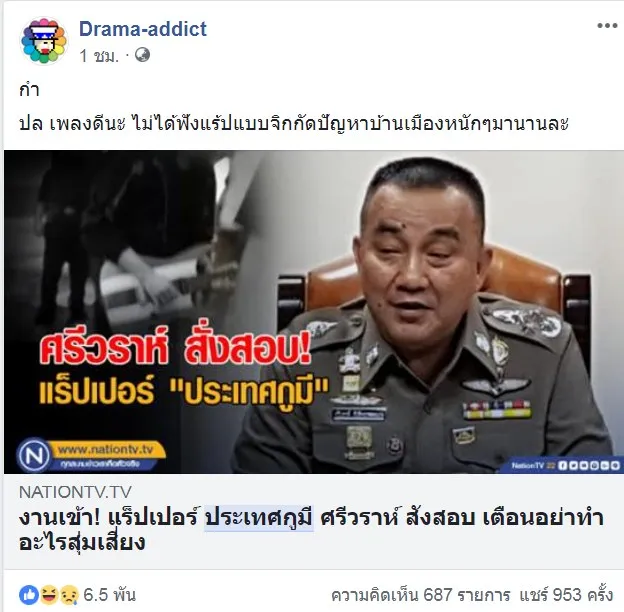This screenshot has height=612, width=624.
Task: Click the Haha laughing reaction icon
Action: click(49, 595)
